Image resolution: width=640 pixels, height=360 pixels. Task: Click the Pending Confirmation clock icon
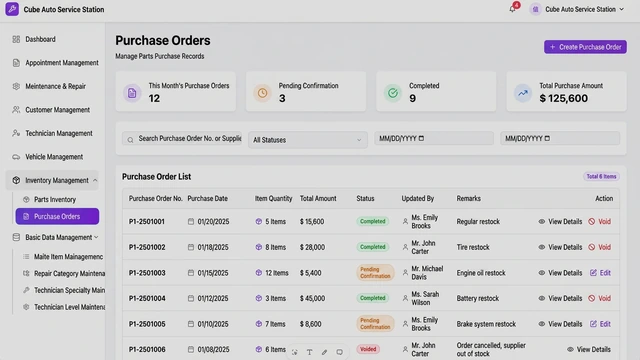click(262, 93)
